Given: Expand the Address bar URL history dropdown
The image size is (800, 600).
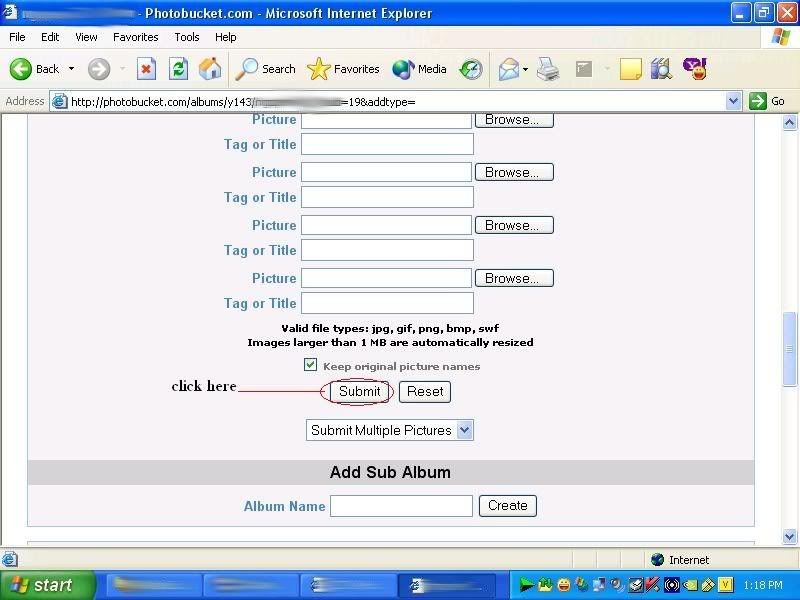Looking at the screenshot, I should [x=733, y=102].
